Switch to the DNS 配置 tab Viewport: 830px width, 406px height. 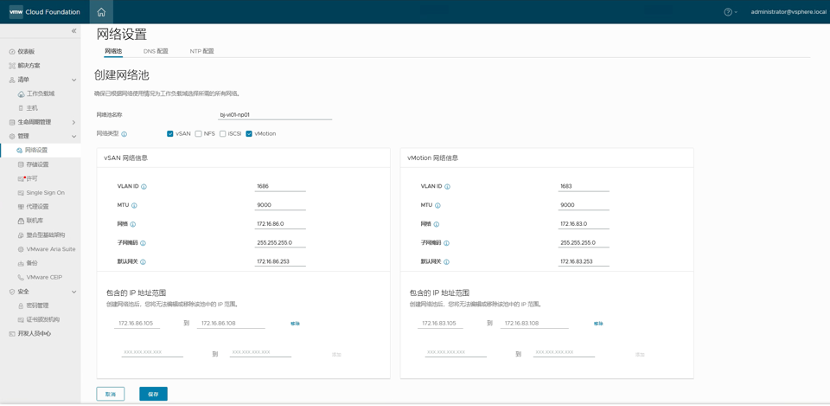click(156, 51)
